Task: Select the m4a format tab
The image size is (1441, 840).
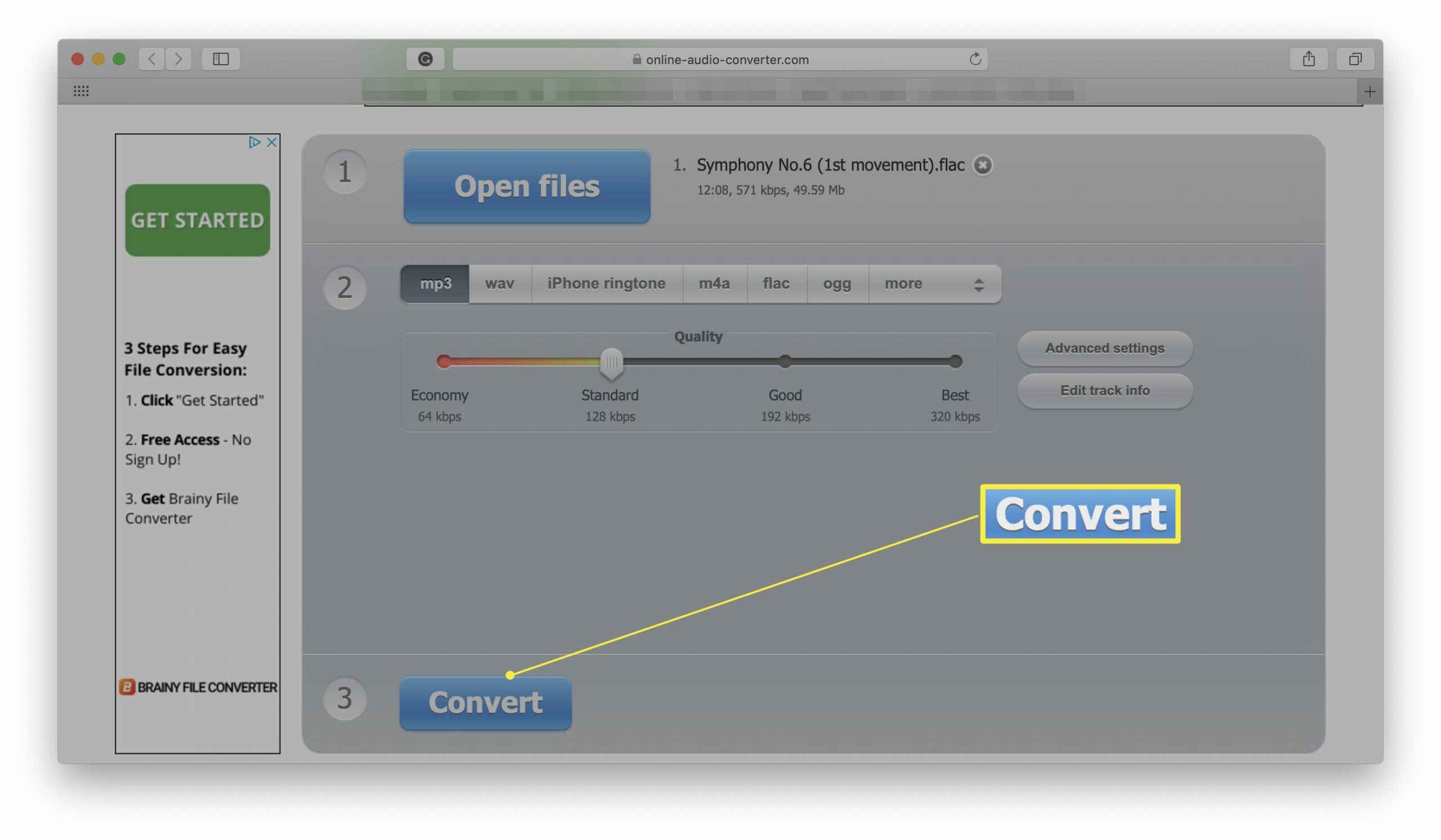Action: 714,281
